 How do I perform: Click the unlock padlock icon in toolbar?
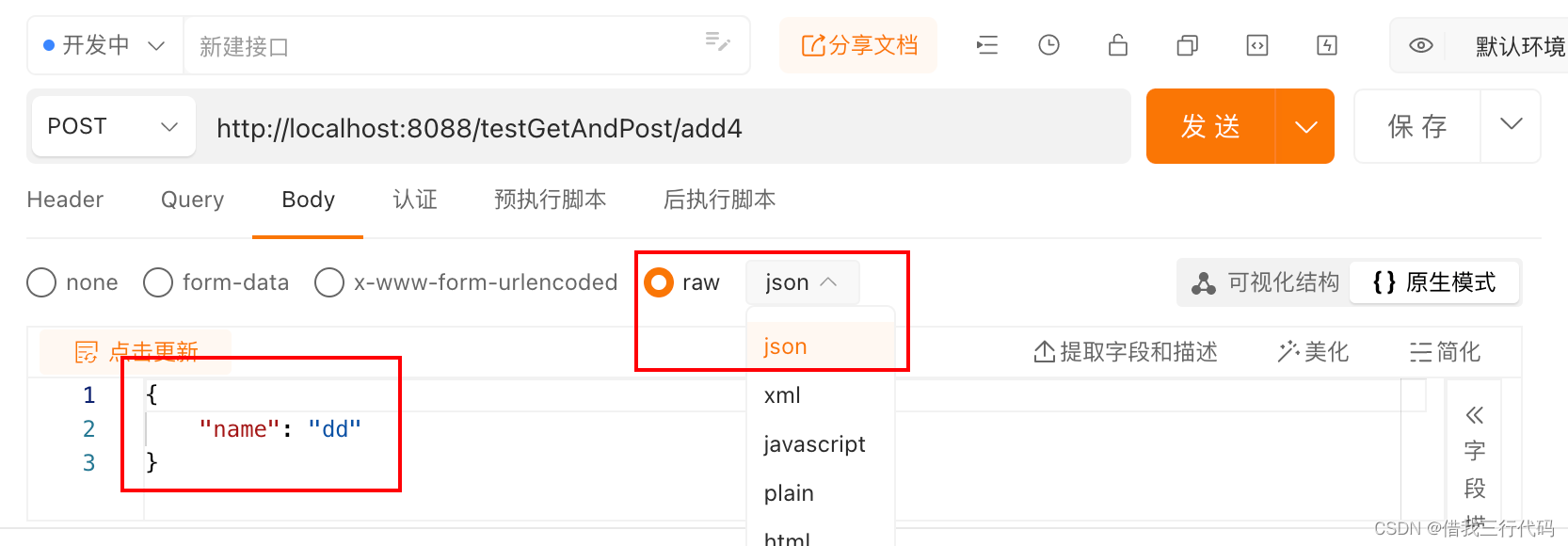tap(1117, 44)
